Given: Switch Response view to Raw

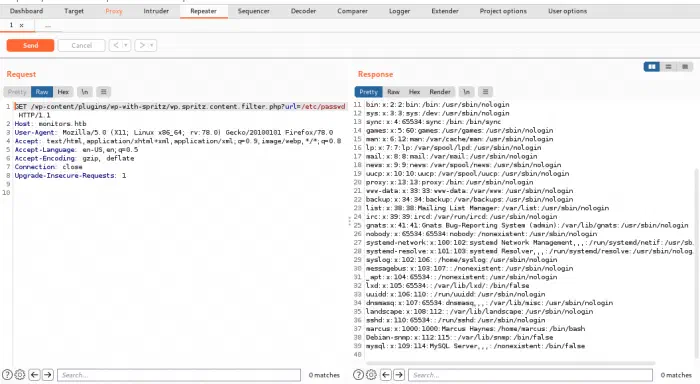Looking at the screenshot, I should pos(393,92).
